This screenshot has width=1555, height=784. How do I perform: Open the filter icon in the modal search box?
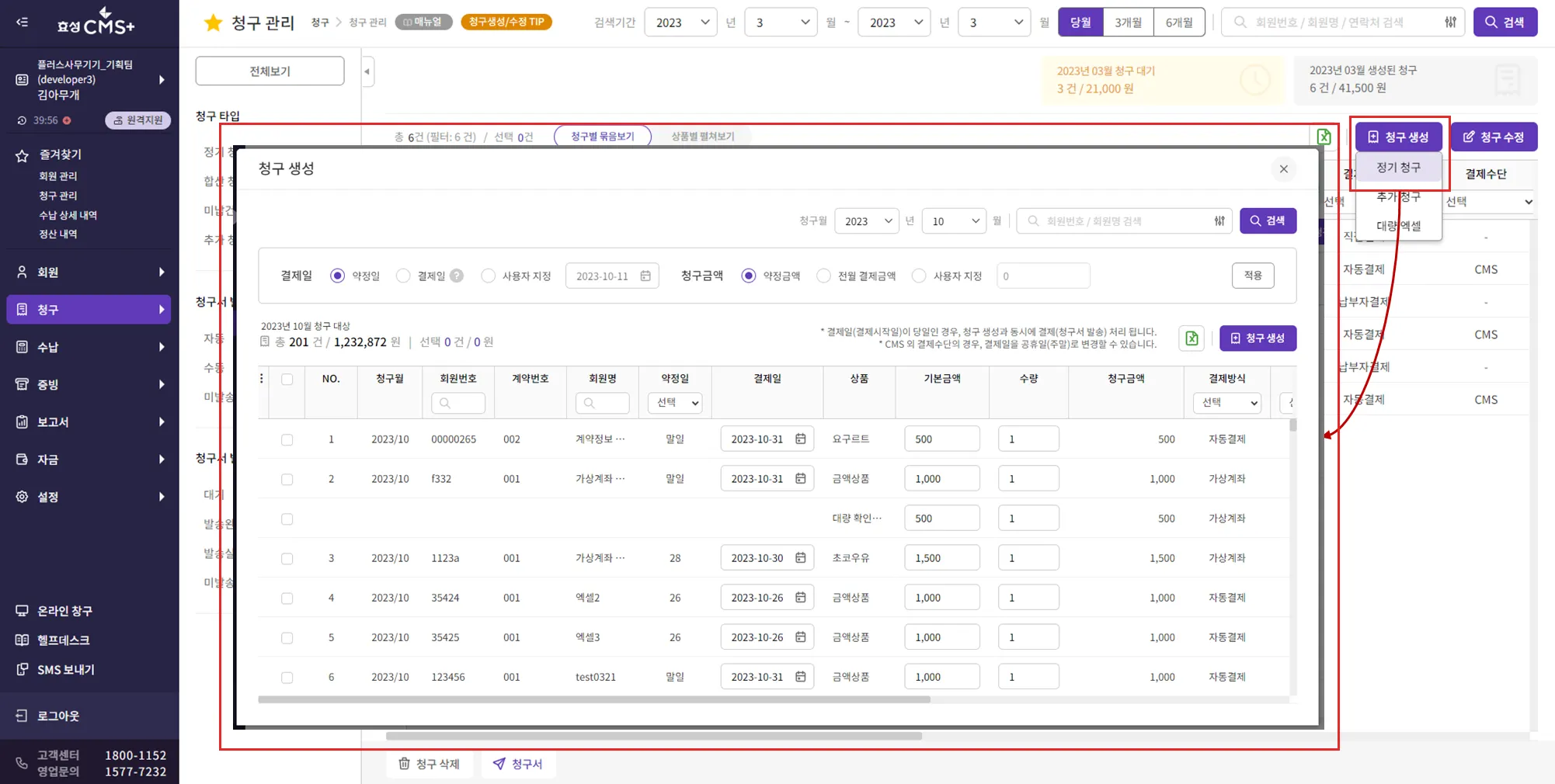click(1219, 221)
